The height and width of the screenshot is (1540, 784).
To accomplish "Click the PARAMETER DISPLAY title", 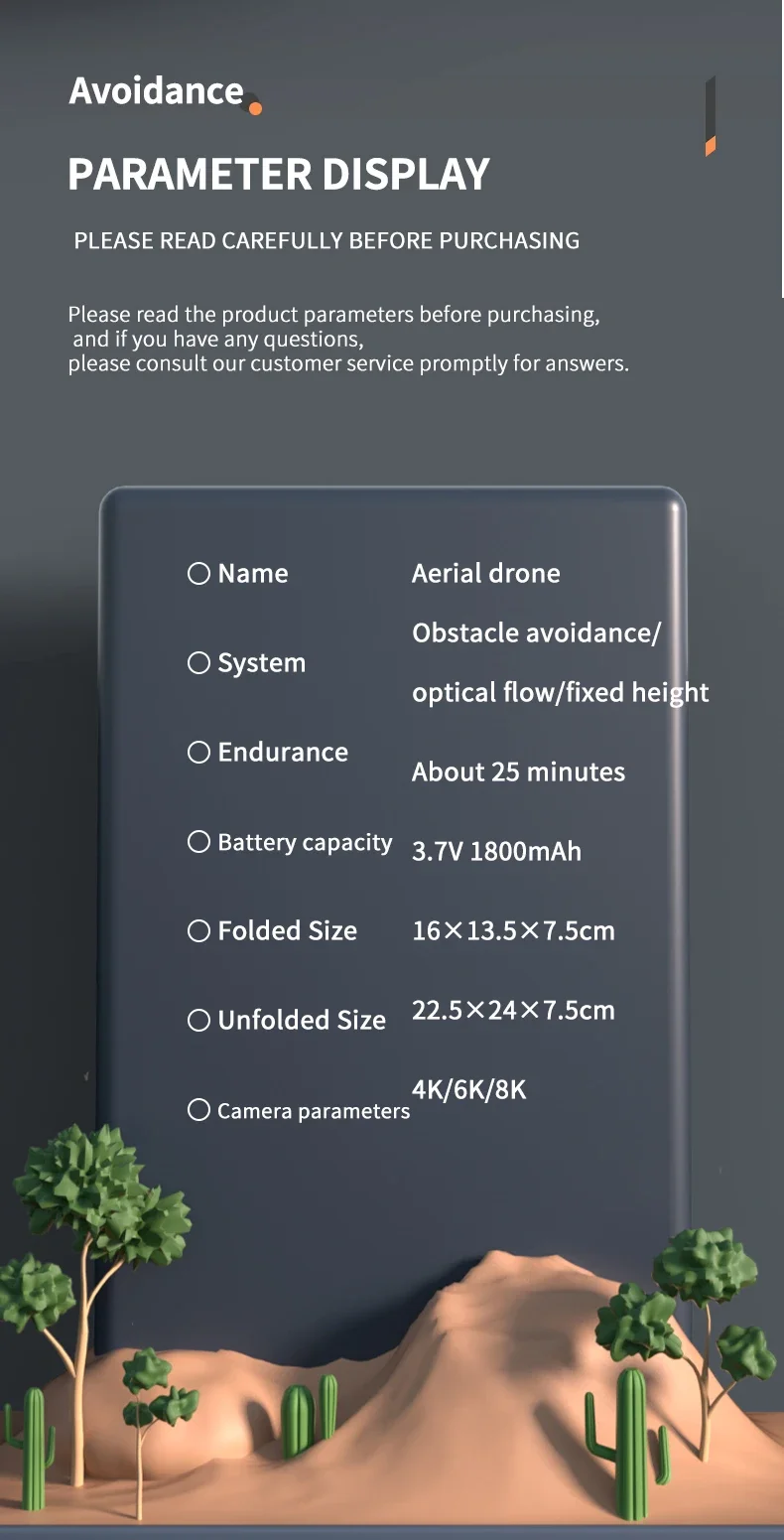I will click(279, 175).
